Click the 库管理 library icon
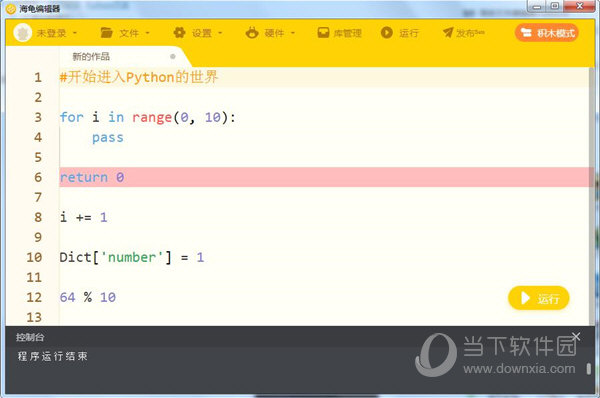The width and height of the screenshot is (600, 398). tap(323, 33)
